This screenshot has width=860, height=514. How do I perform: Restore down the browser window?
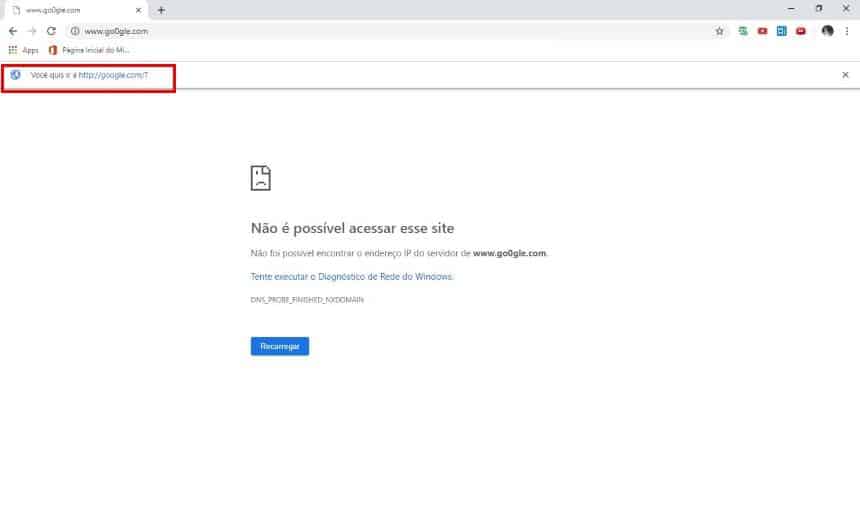point(819,9)
